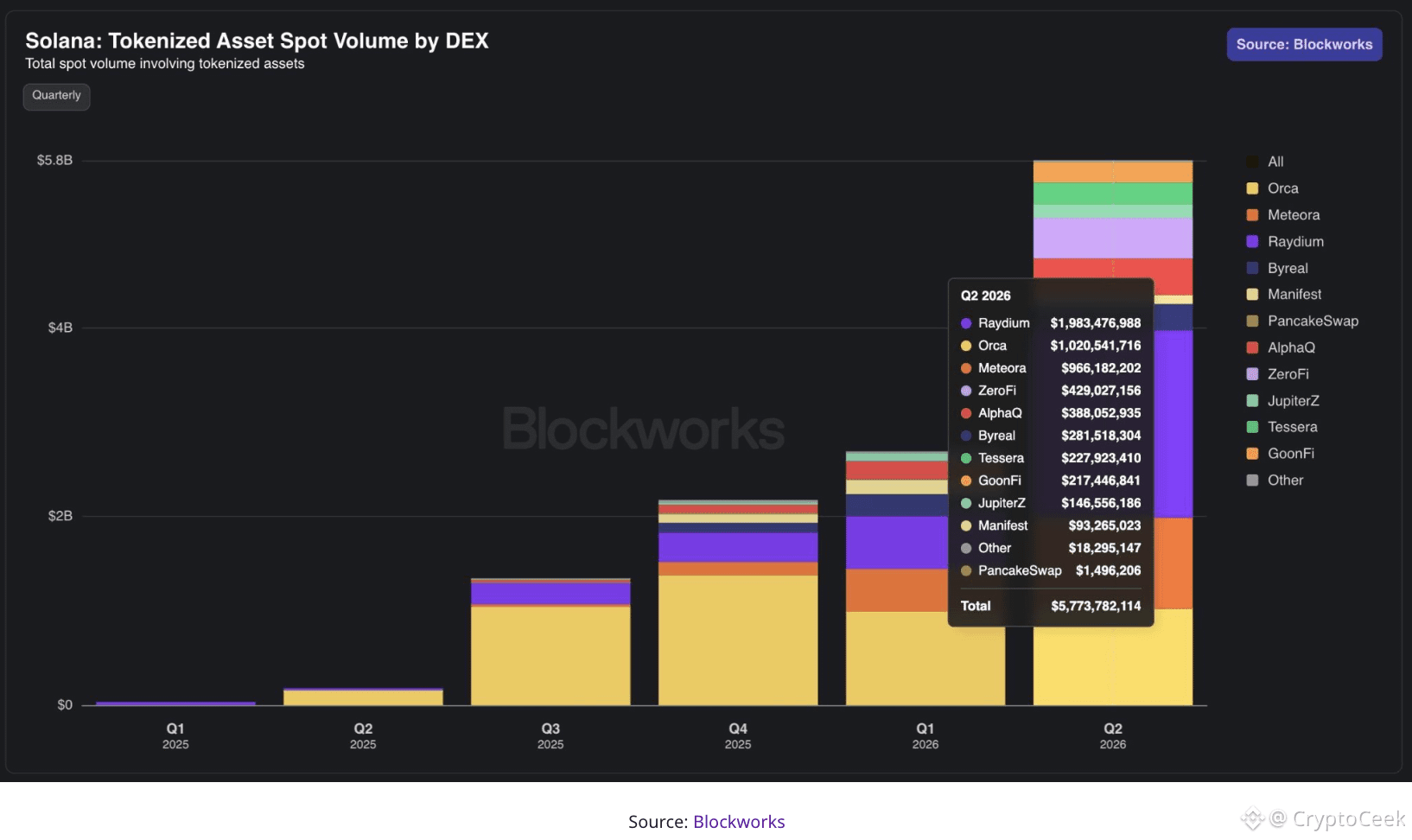Click the Total value $5,773,782,114 in tooltip
Viewport: 1412px width, 840px height.
1096,606
